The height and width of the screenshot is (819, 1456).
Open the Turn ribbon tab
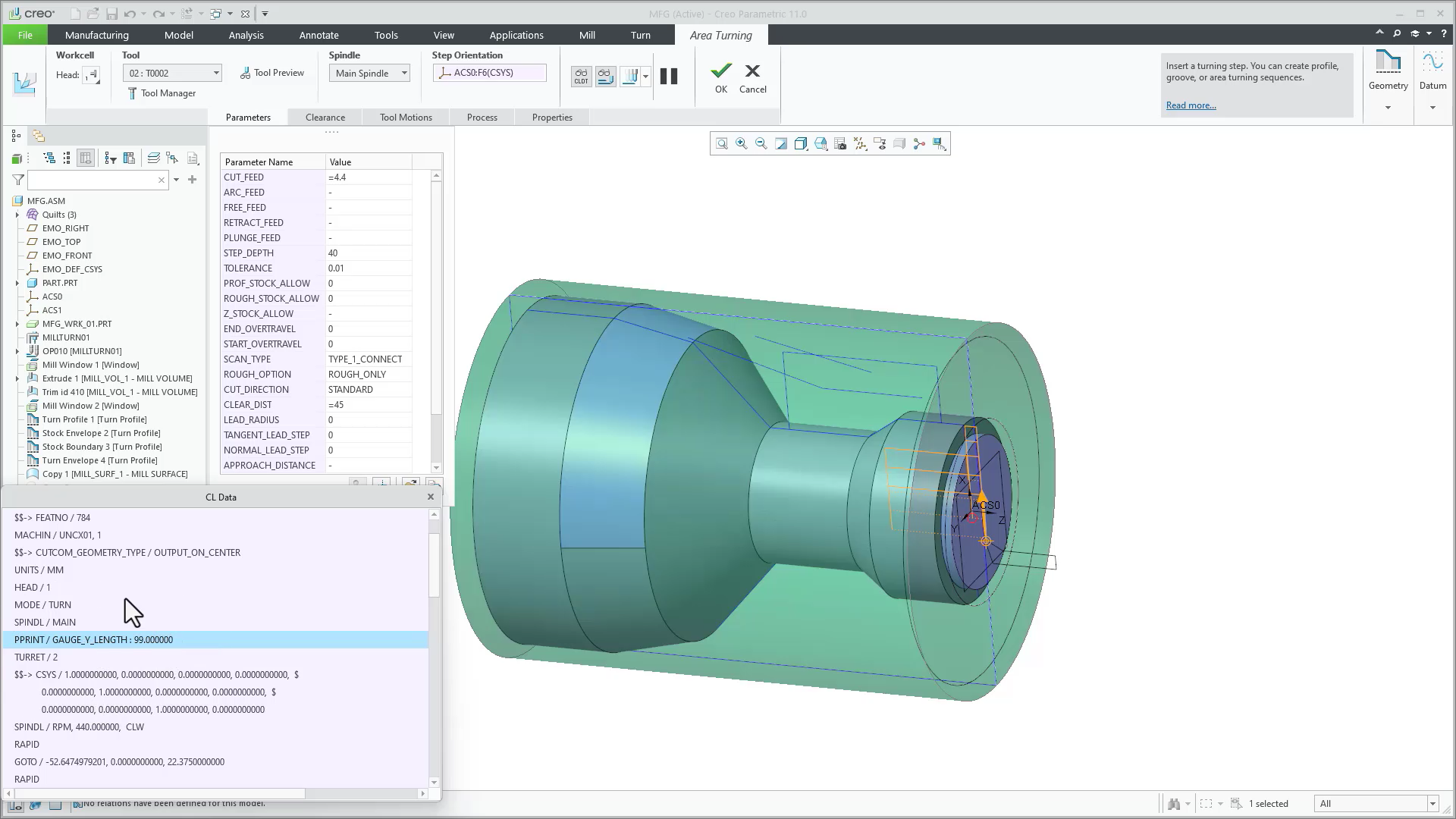coord(641,35)
